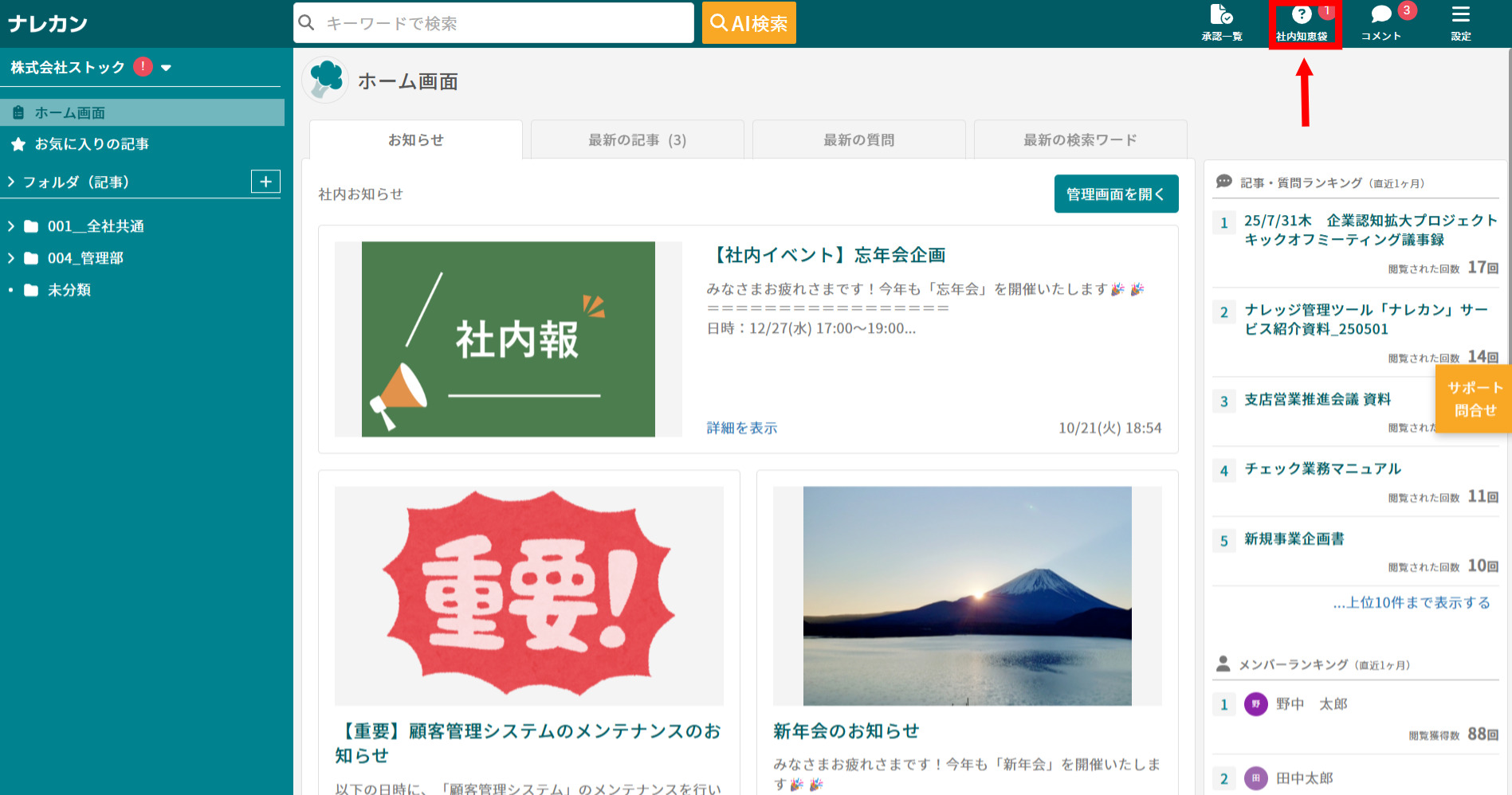This screenshot has width=1512, height=795.
Task: Switch to the 最新の質問 tab
Action: [858, 139]
